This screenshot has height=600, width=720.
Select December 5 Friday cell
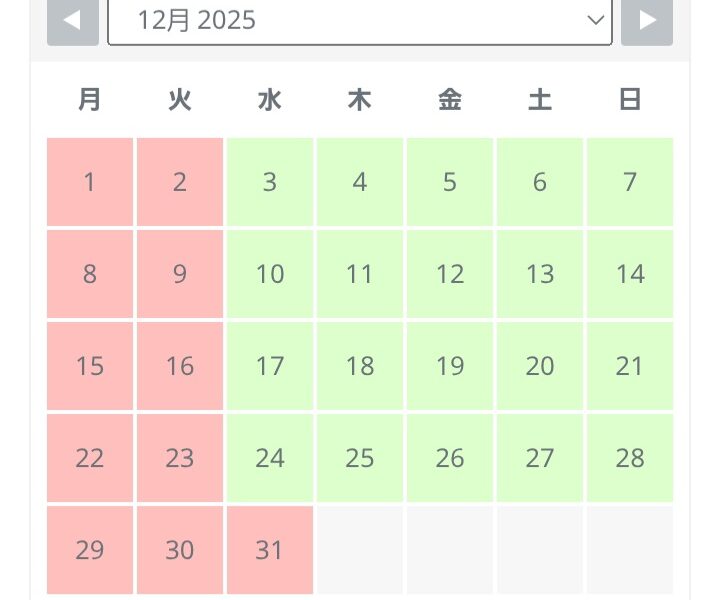pyautogui.click(x=450, y=182)
